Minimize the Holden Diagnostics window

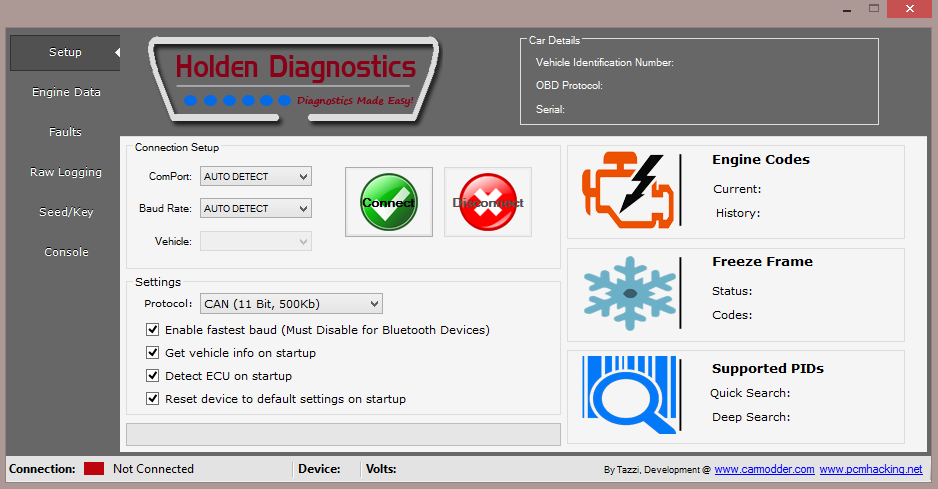(x=847, y=9)
